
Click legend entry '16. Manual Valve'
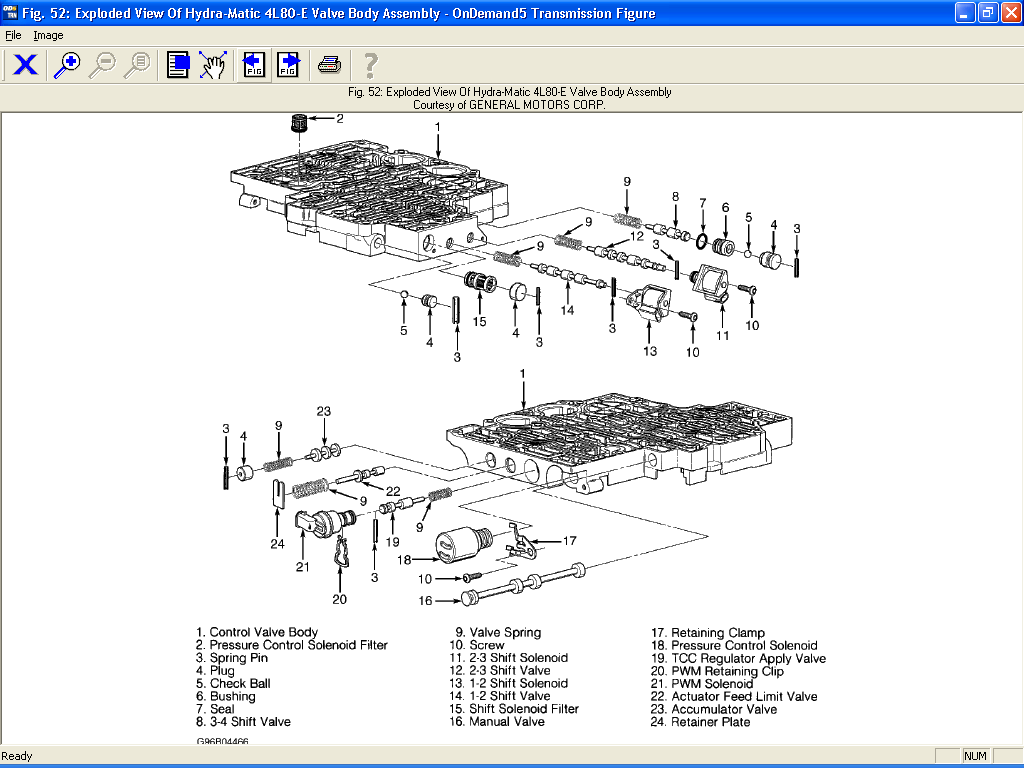(497, 722)
